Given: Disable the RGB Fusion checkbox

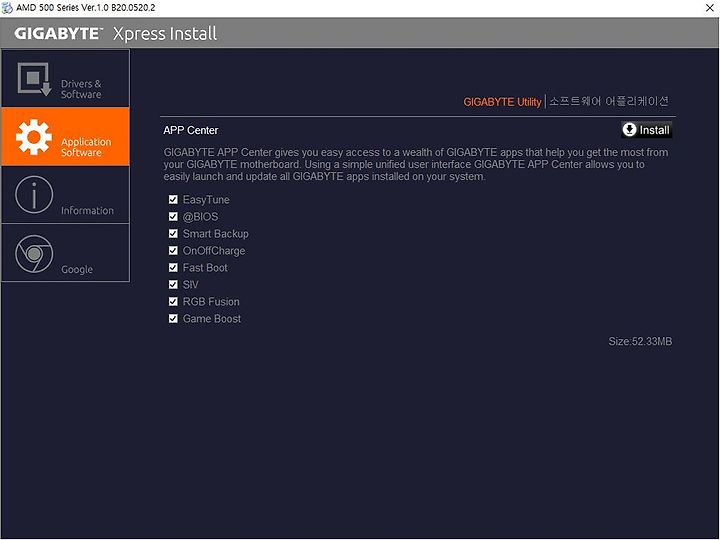Looking at the screenshot, I should point(173,301).
